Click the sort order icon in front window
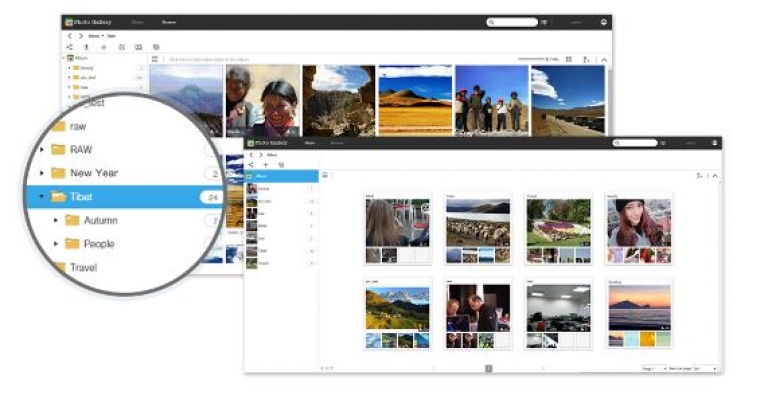The height and width of the screenshot is (399, 768). [x=699, y=175]
